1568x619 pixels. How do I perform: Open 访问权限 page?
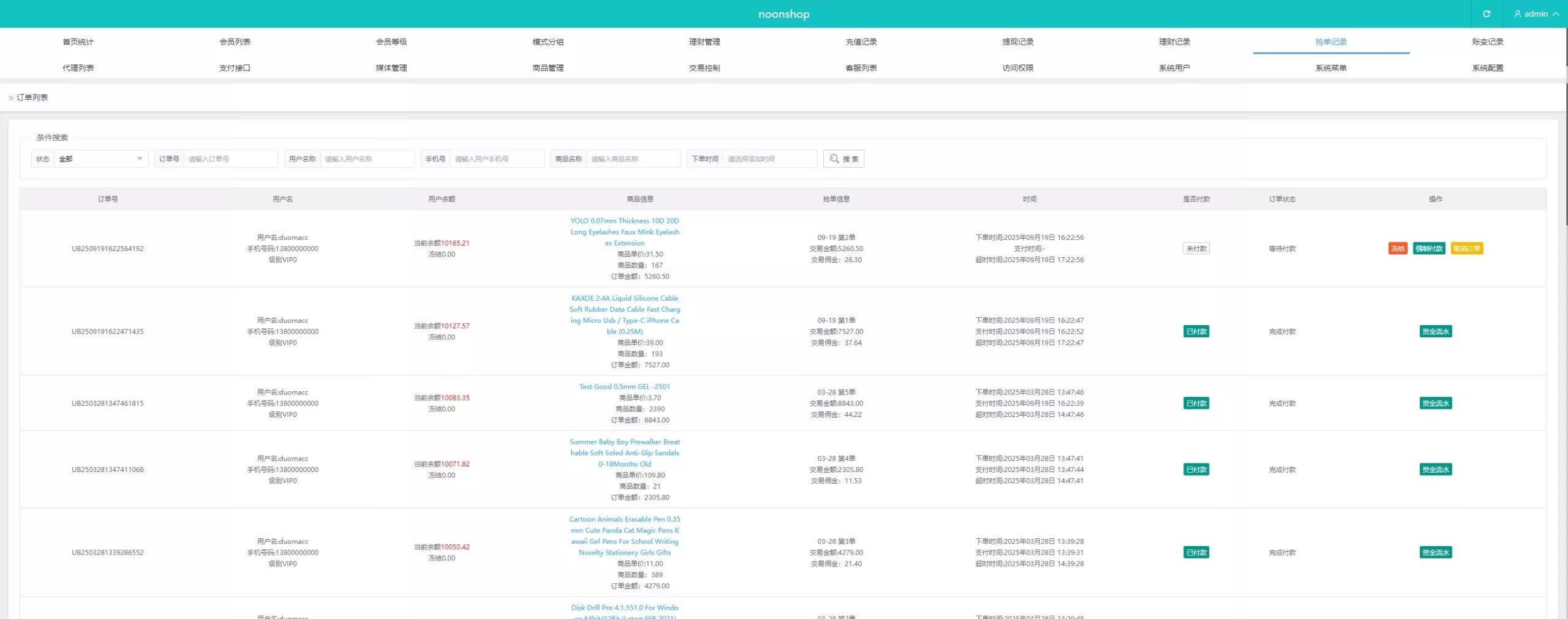[1018, 68]
